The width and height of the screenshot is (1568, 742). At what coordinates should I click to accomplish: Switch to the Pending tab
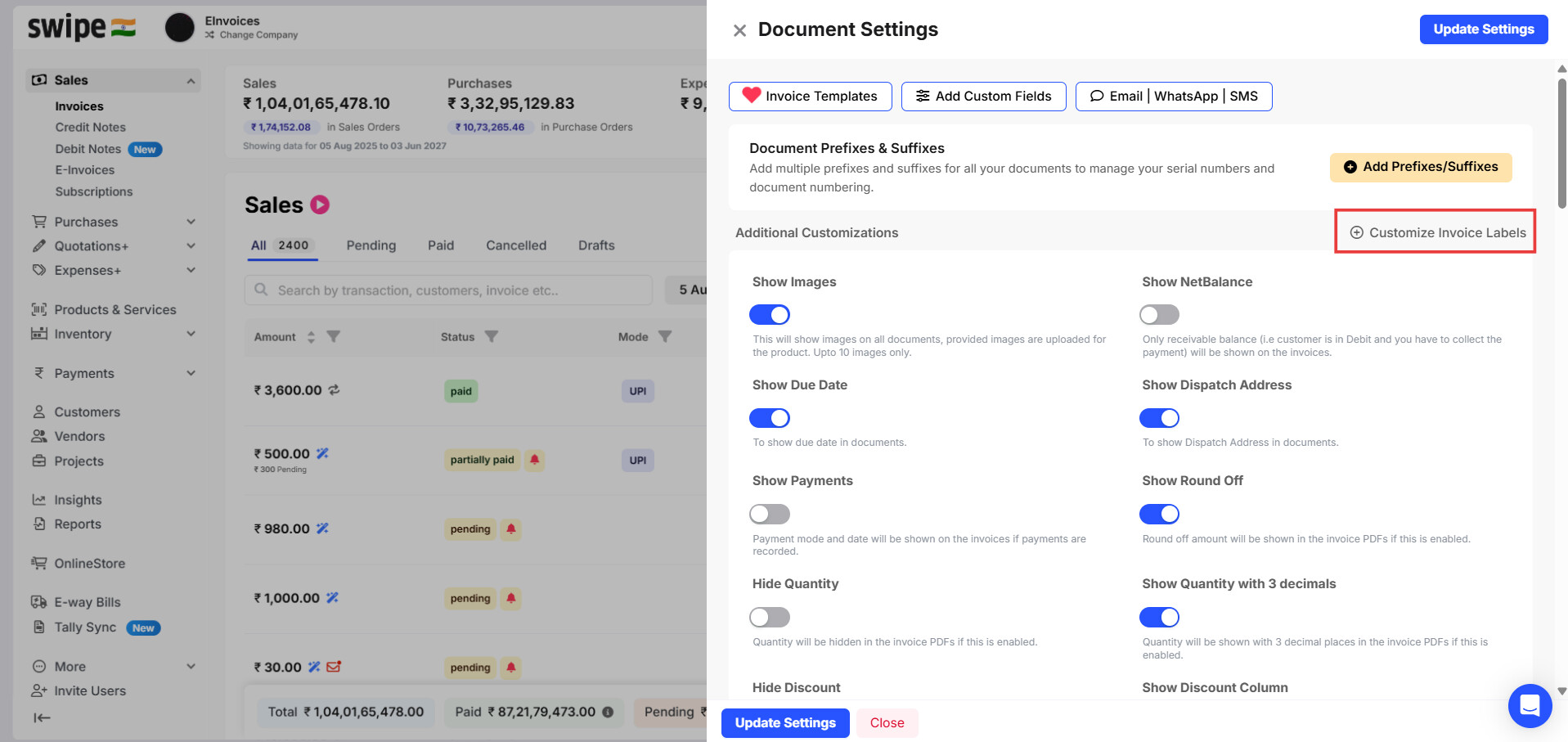click(371, 245)
